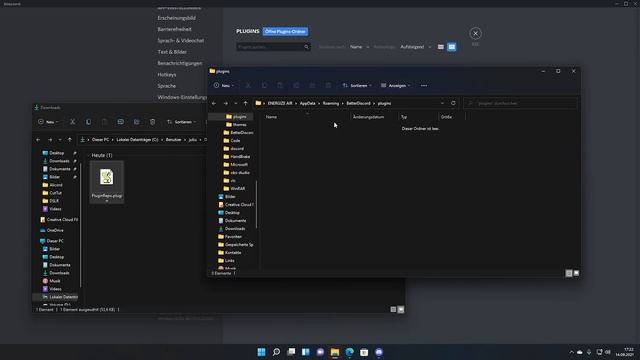This screenshot has width=640, height=360.
Task: Select BetterDiscord in the plugins breadcrumb
Action: 358,103
